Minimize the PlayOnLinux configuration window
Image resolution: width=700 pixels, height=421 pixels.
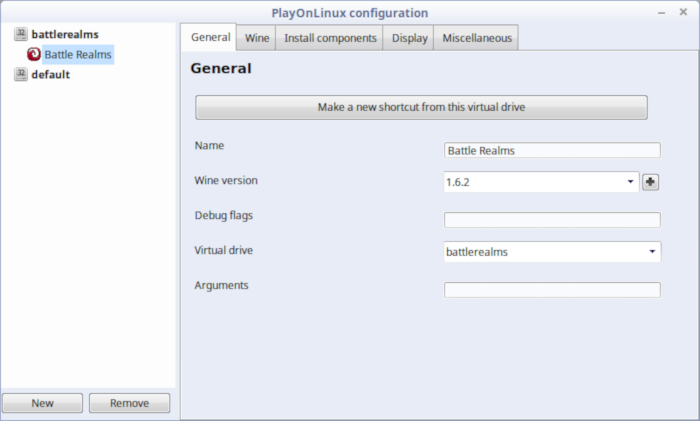pos(662,13)
